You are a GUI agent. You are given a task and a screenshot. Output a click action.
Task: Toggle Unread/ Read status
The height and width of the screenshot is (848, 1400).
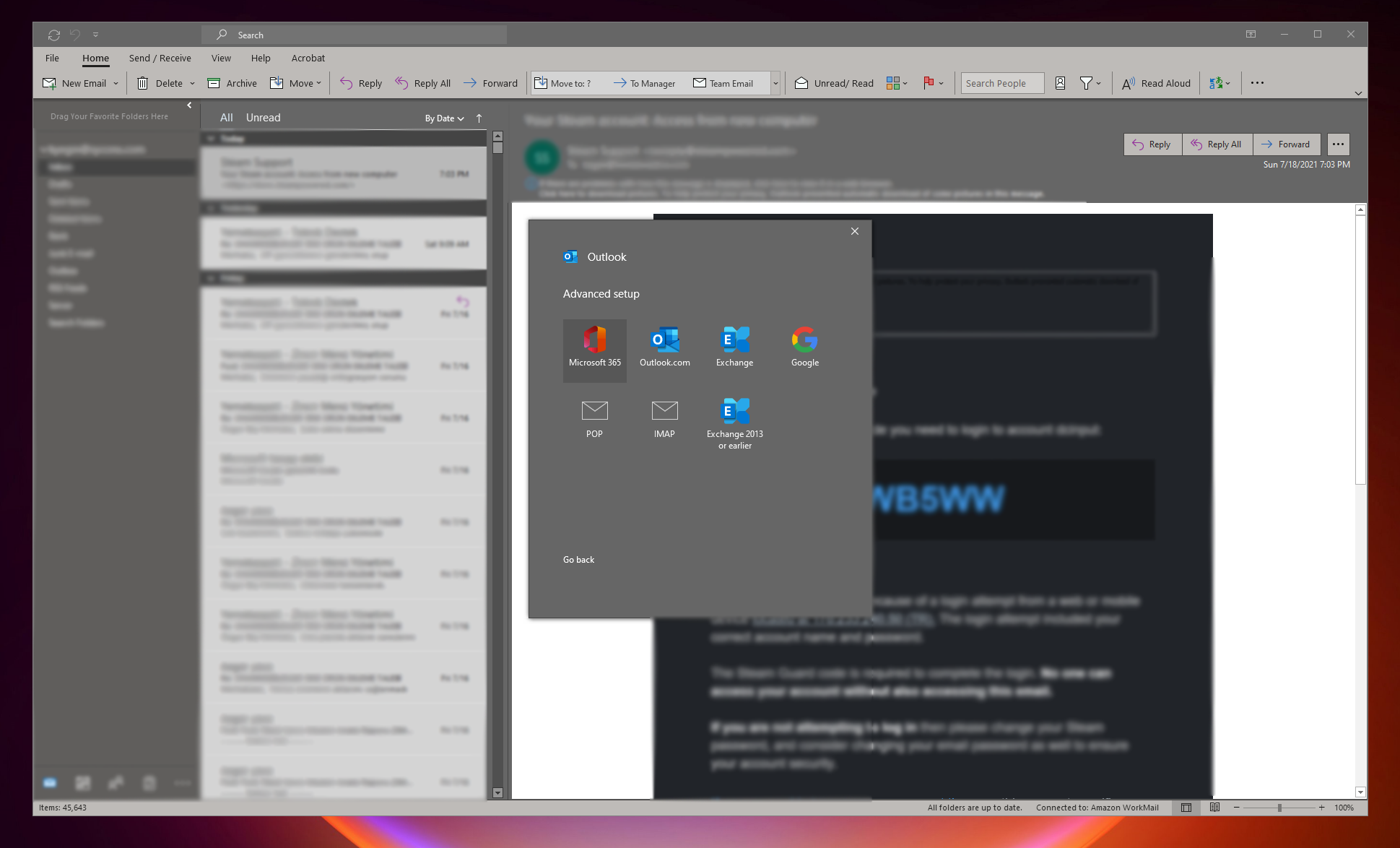coord(834,83)
